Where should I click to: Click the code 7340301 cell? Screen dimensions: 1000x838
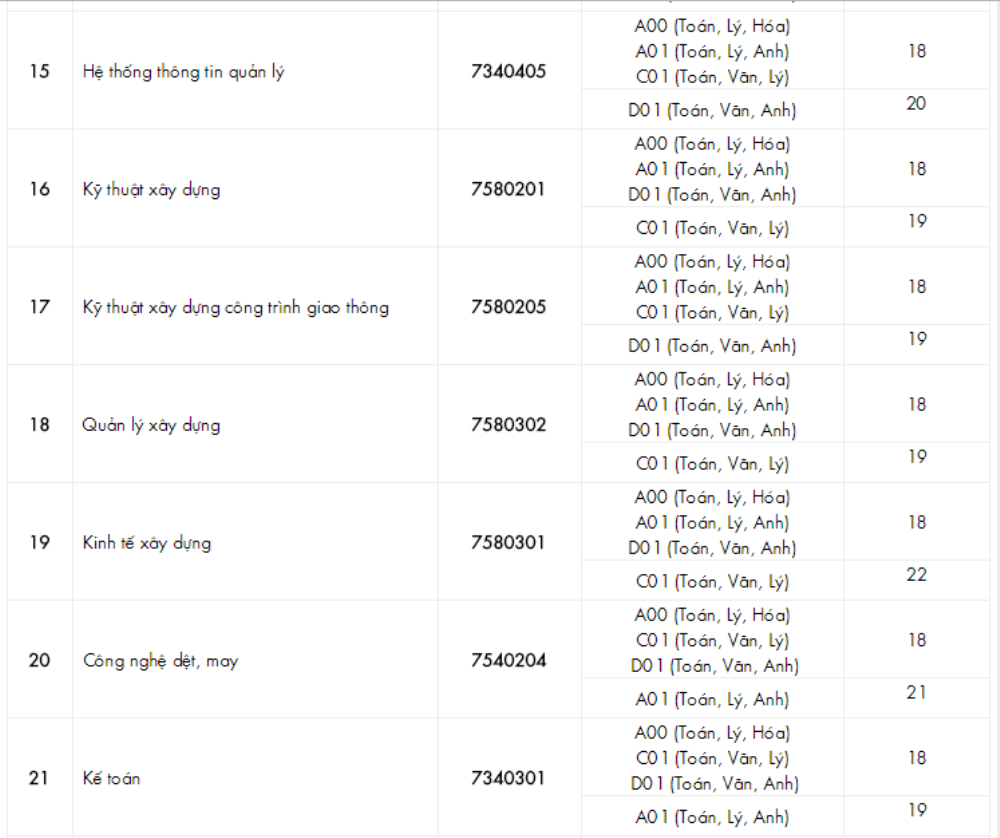click(509, 778)
